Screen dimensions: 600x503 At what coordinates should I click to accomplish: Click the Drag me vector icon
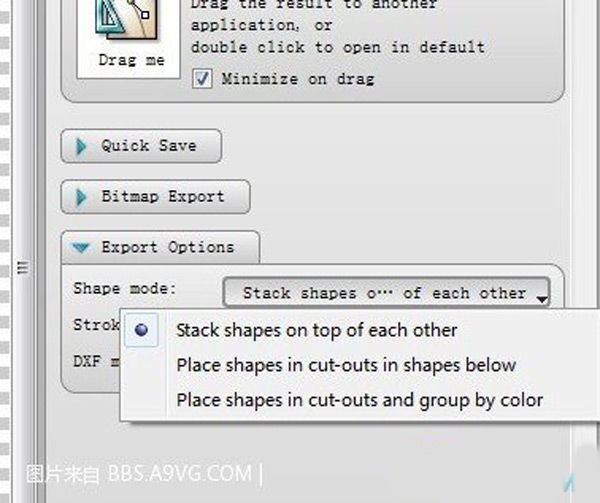tap(127, 19)
